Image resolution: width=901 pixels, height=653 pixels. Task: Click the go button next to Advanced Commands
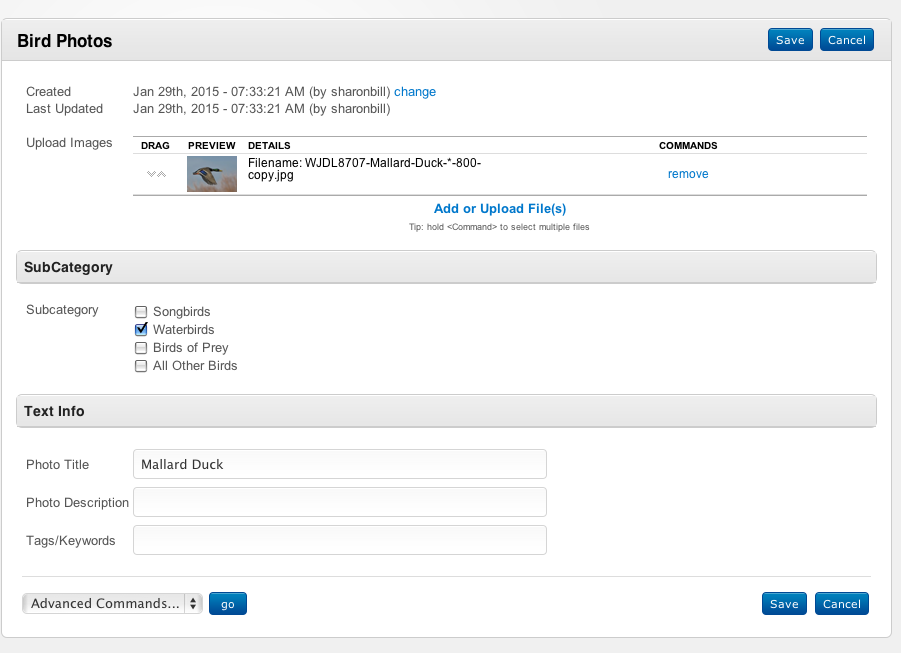228,604
